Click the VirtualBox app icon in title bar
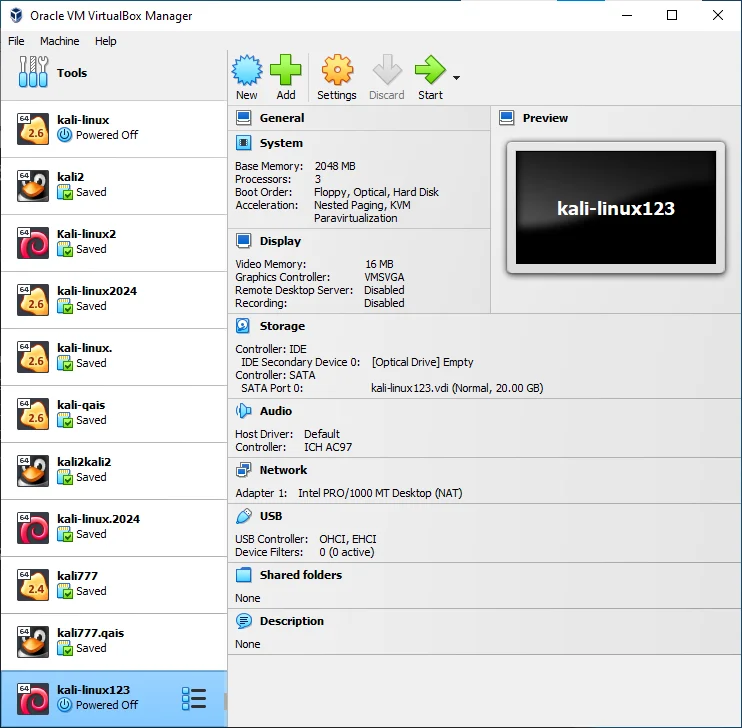 click(16, 15)
